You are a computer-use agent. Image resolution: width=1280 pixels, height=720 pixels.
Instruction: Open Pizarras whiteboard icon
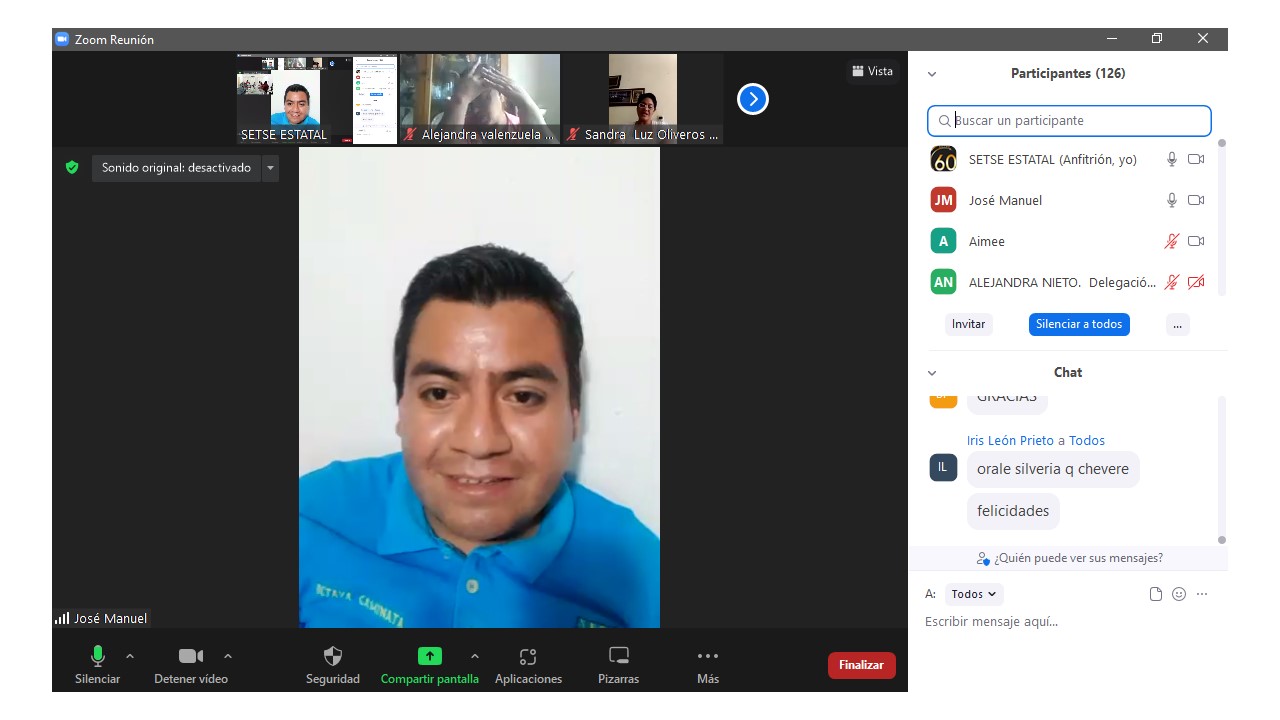coord(619,657)
